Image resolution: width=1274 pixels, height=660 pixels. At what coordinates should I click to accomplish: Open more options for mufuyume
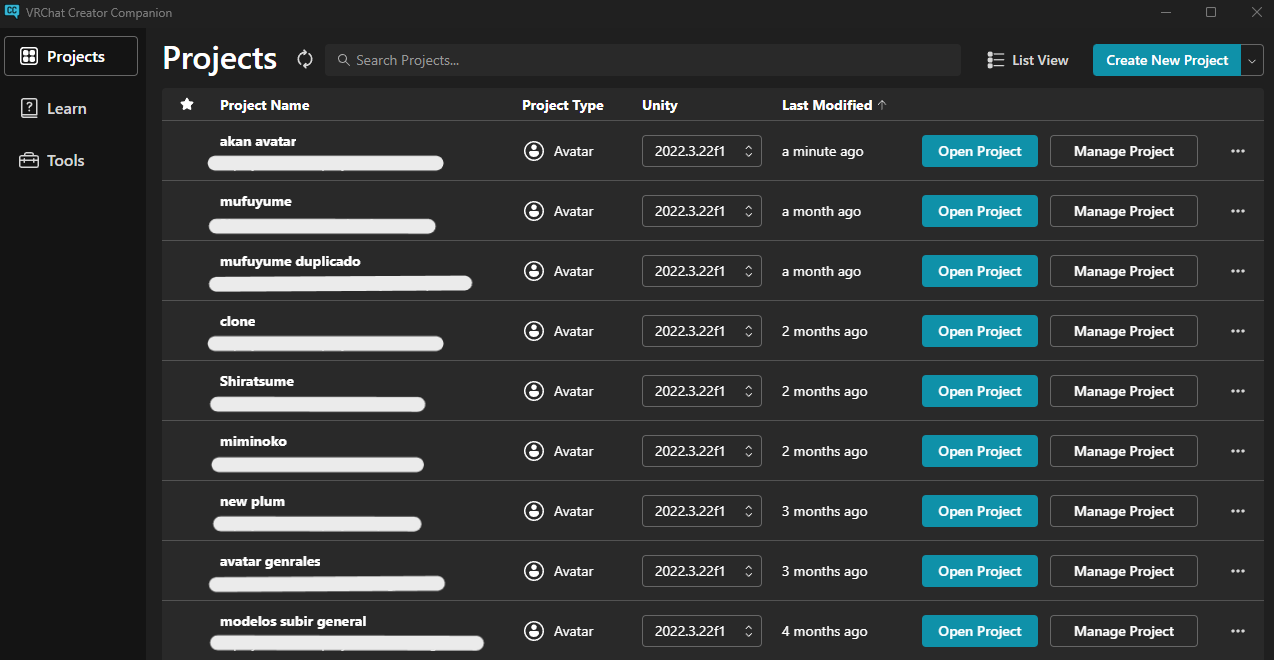(x=1238, y=211)
